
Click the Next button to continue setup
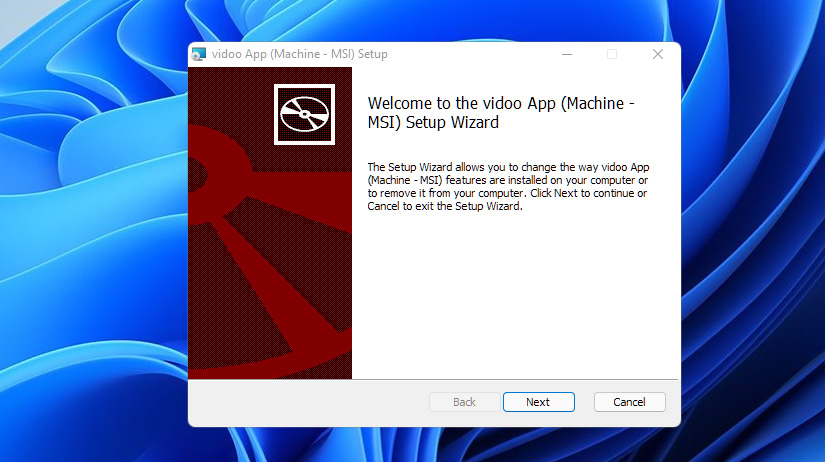coord(538,402)
